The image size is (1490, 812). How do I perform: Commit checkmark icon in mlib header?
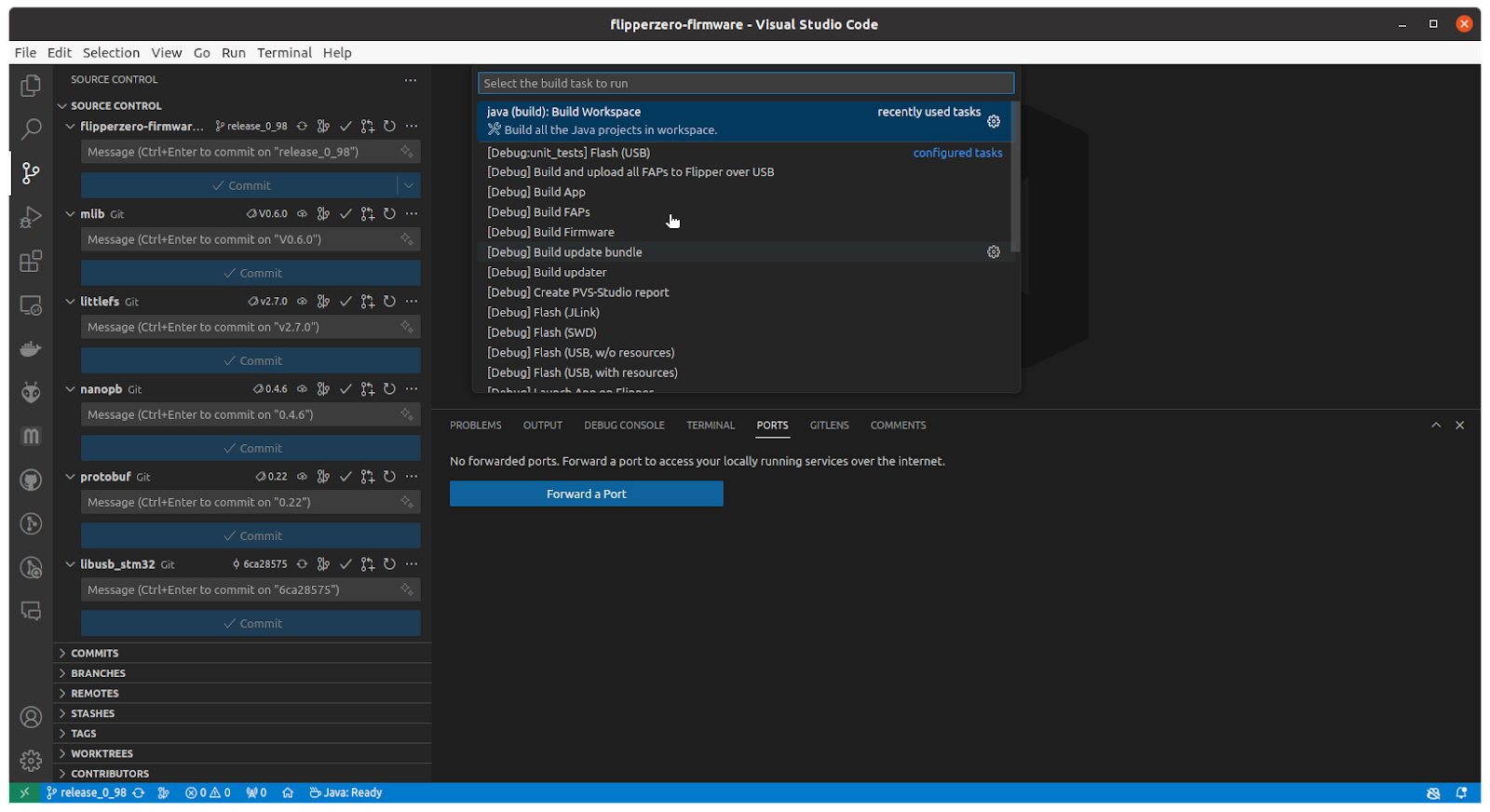[x=345, y=214]
